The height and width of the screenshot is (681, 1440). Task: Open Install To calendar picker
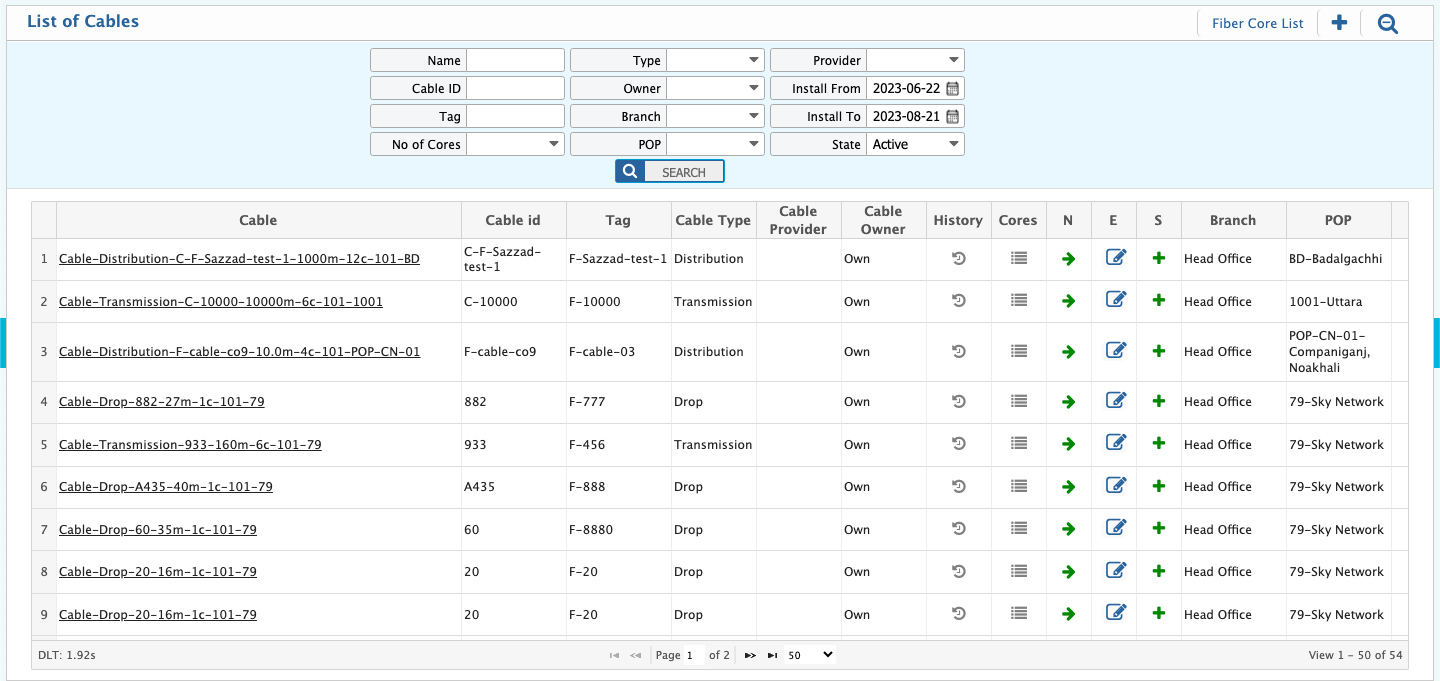[x=952, y=116]
